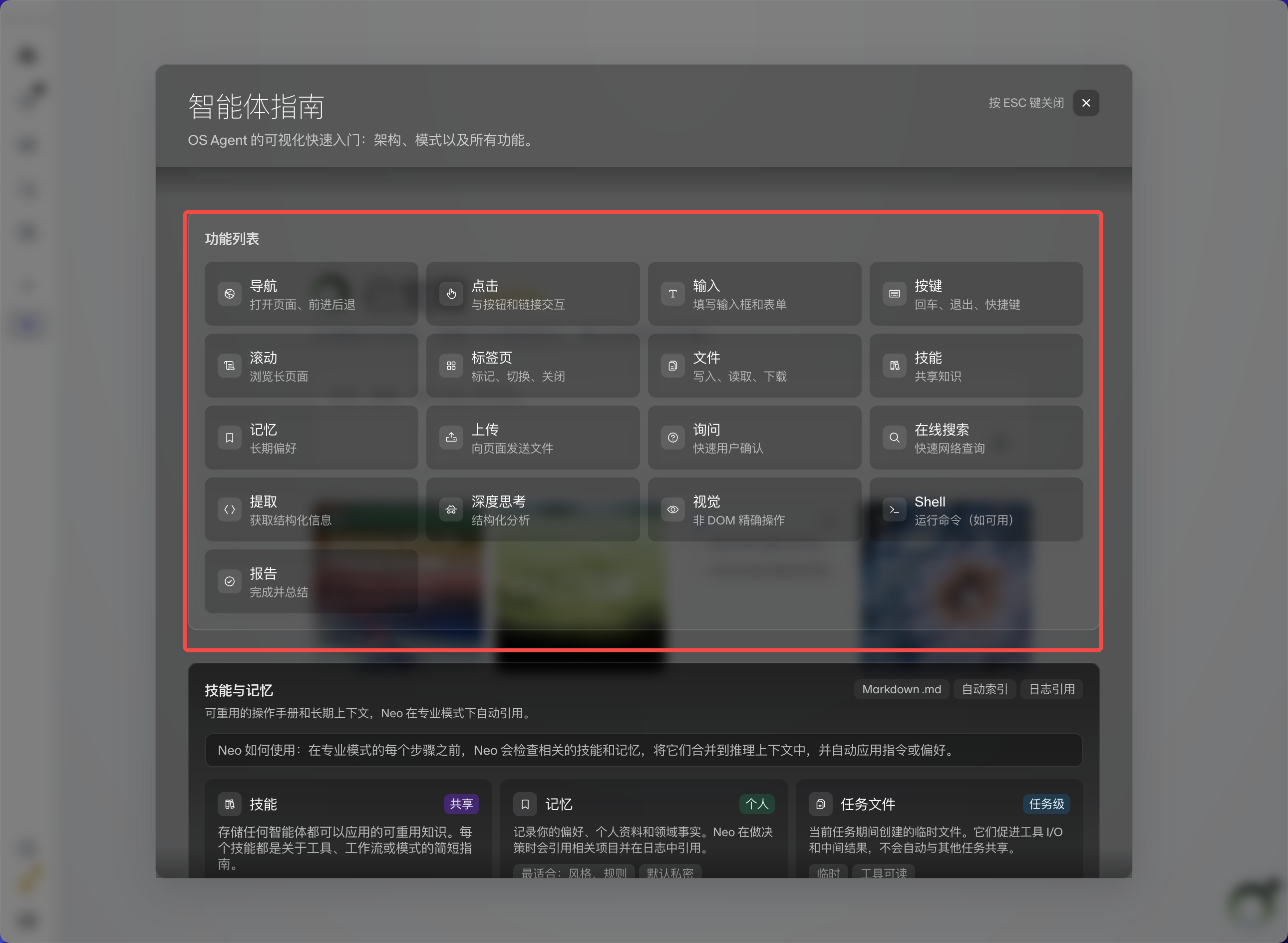Select the 上传 feature card
The height and width of the screenshot is (943, 1288).
coord(533,437)
